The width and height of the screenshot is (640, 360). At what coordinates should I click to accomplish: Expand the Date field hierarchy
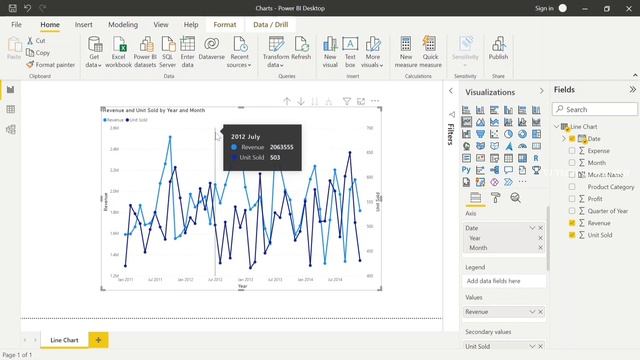click(564, 139)
